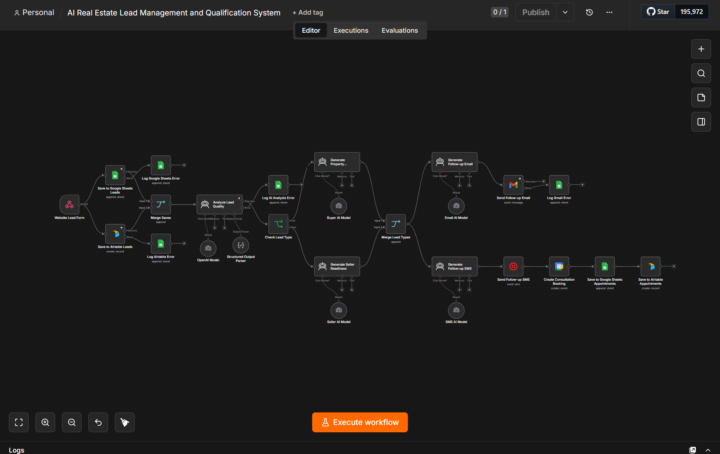Select the Merge Saves node

click(x=161, y=204)
